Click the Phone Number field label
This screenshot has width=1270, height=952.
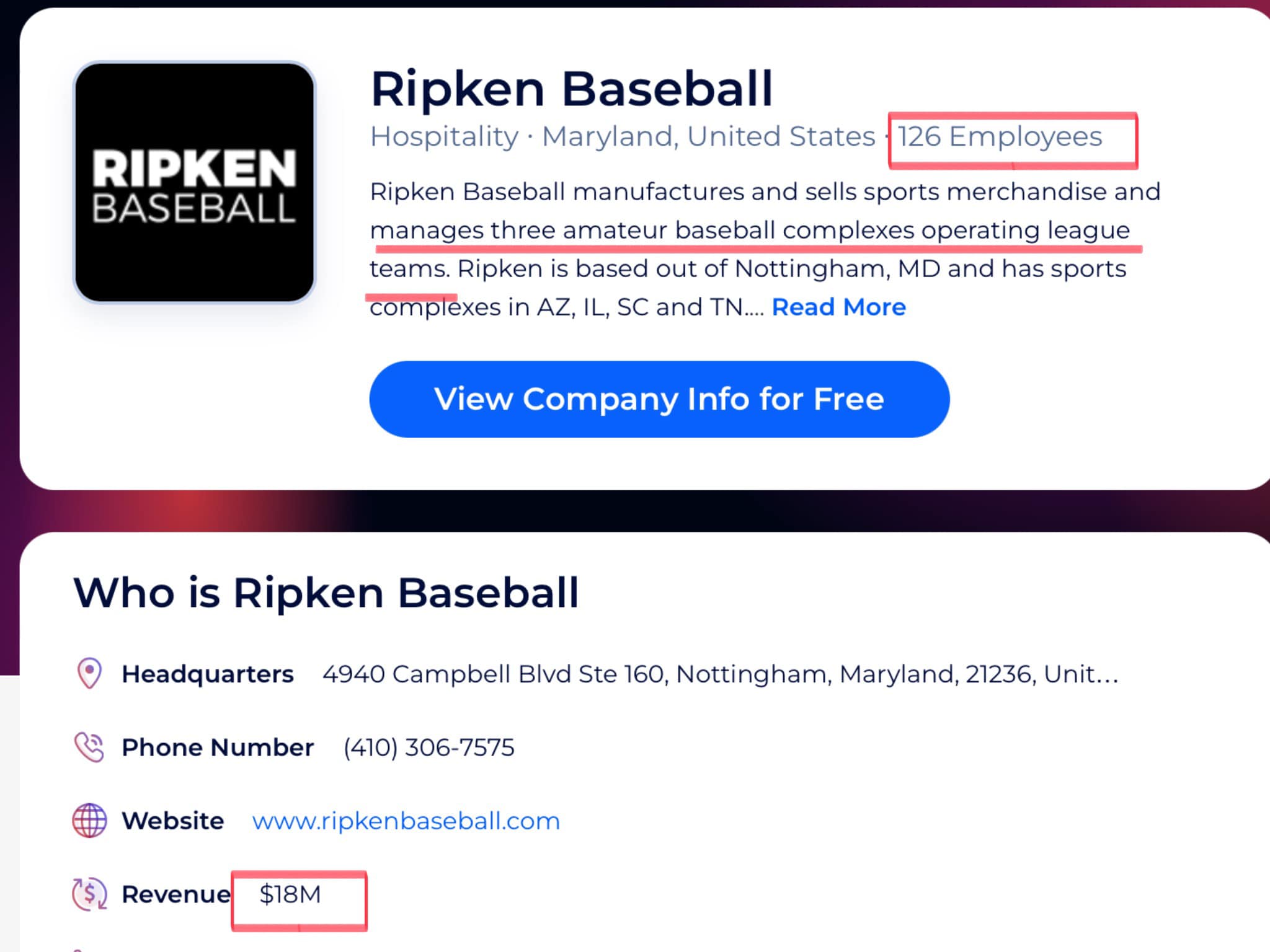pos(218,747)
